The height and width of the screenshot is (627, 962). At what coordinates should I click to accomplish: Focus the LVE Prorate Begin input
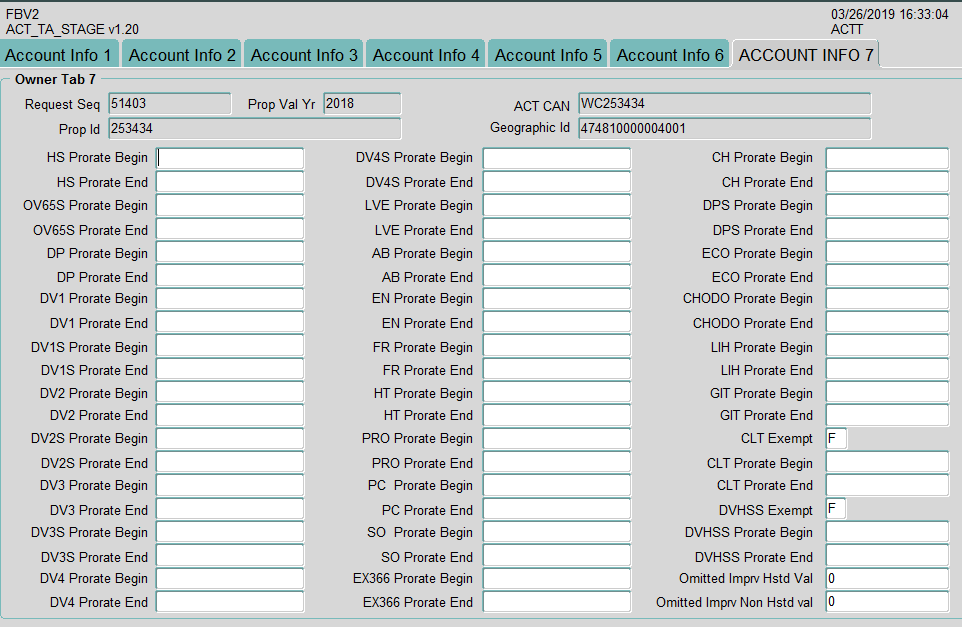(557, 206)
